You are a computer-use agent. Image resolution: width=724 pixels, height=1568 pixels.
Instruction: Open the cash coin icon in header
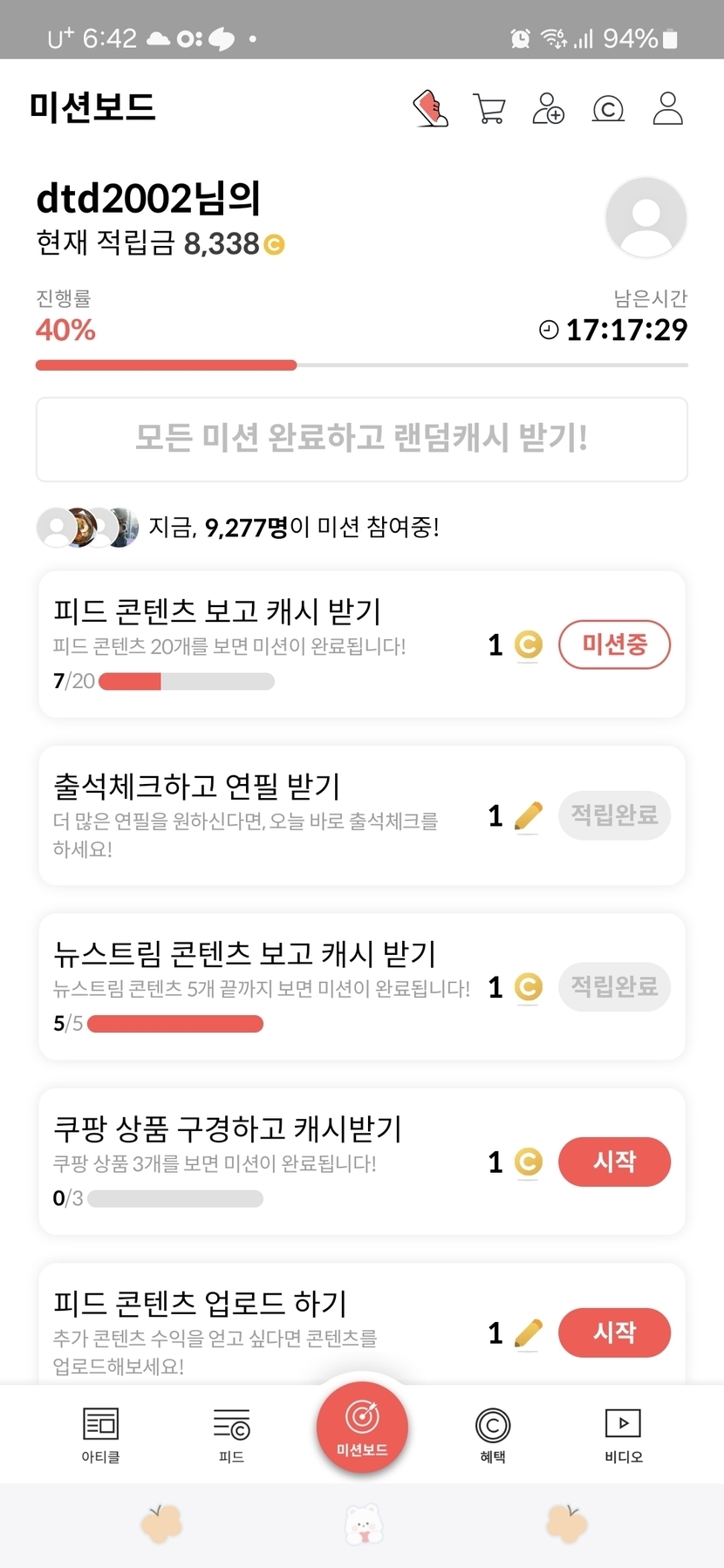click(608, 109)
